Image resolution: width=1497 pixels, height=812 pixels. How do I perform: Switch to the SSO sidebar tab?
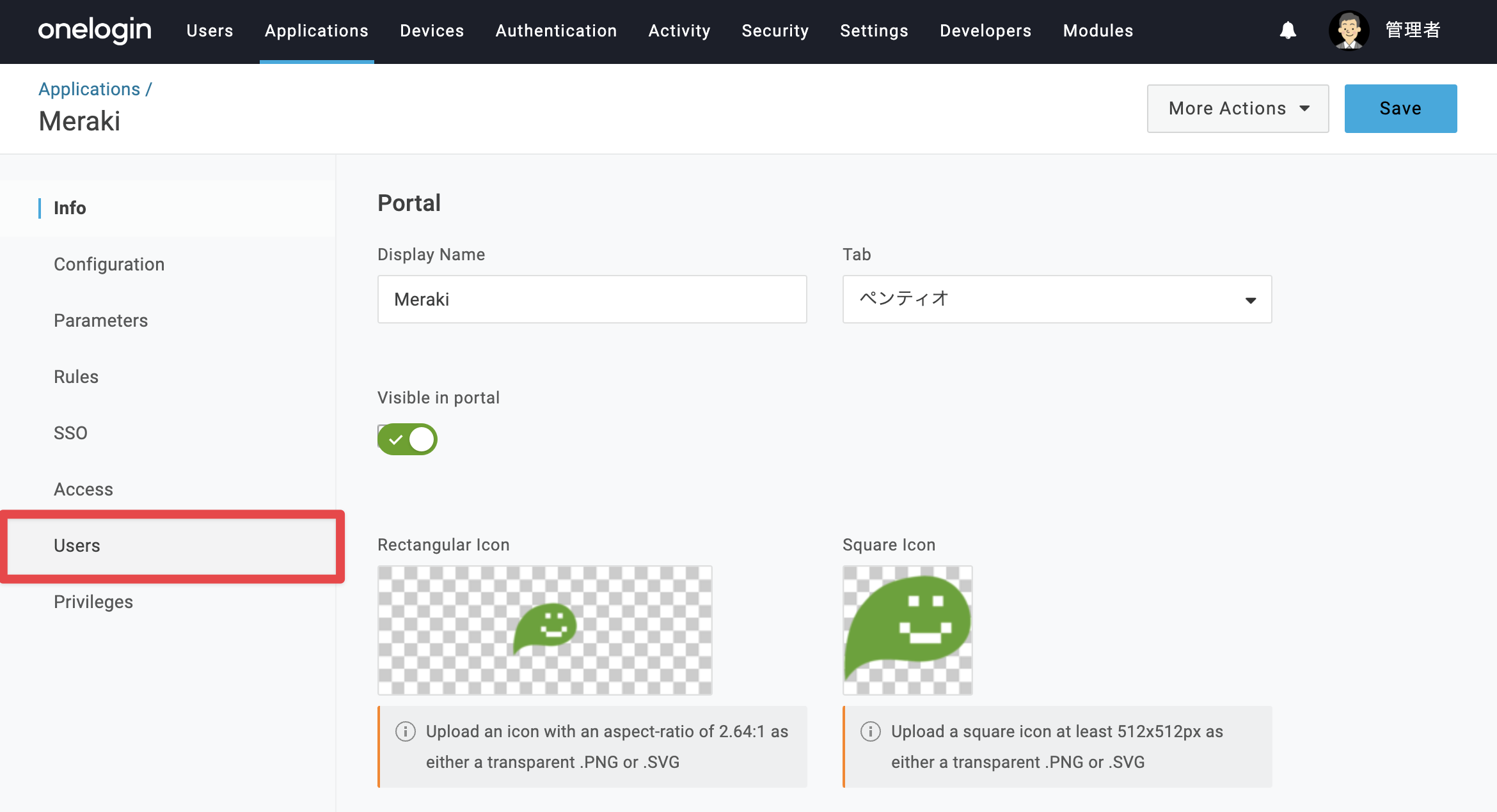[168, 433]
